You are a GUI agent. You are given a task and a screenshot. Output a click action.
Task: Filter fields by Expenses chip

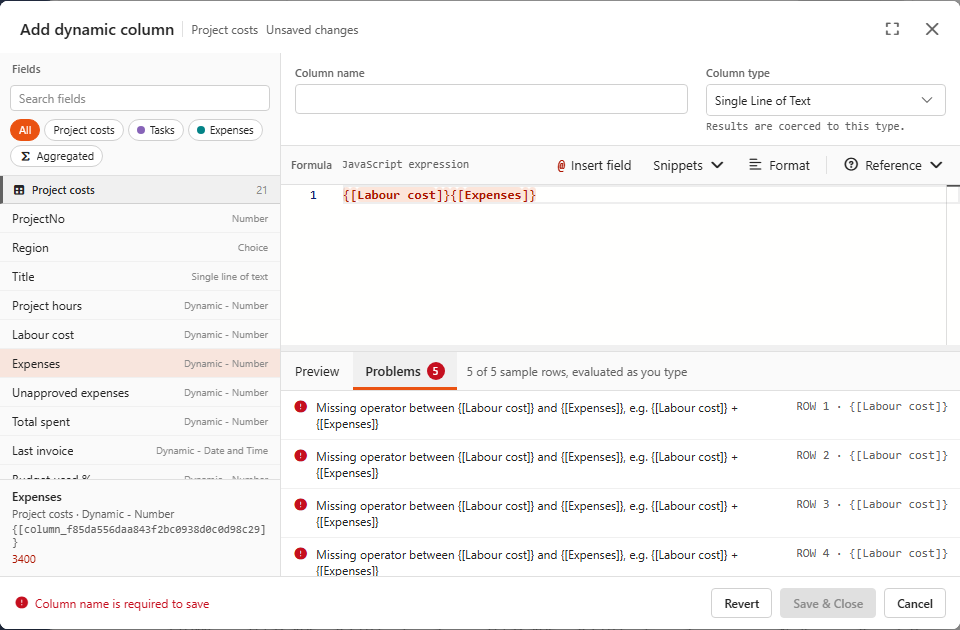225,130
